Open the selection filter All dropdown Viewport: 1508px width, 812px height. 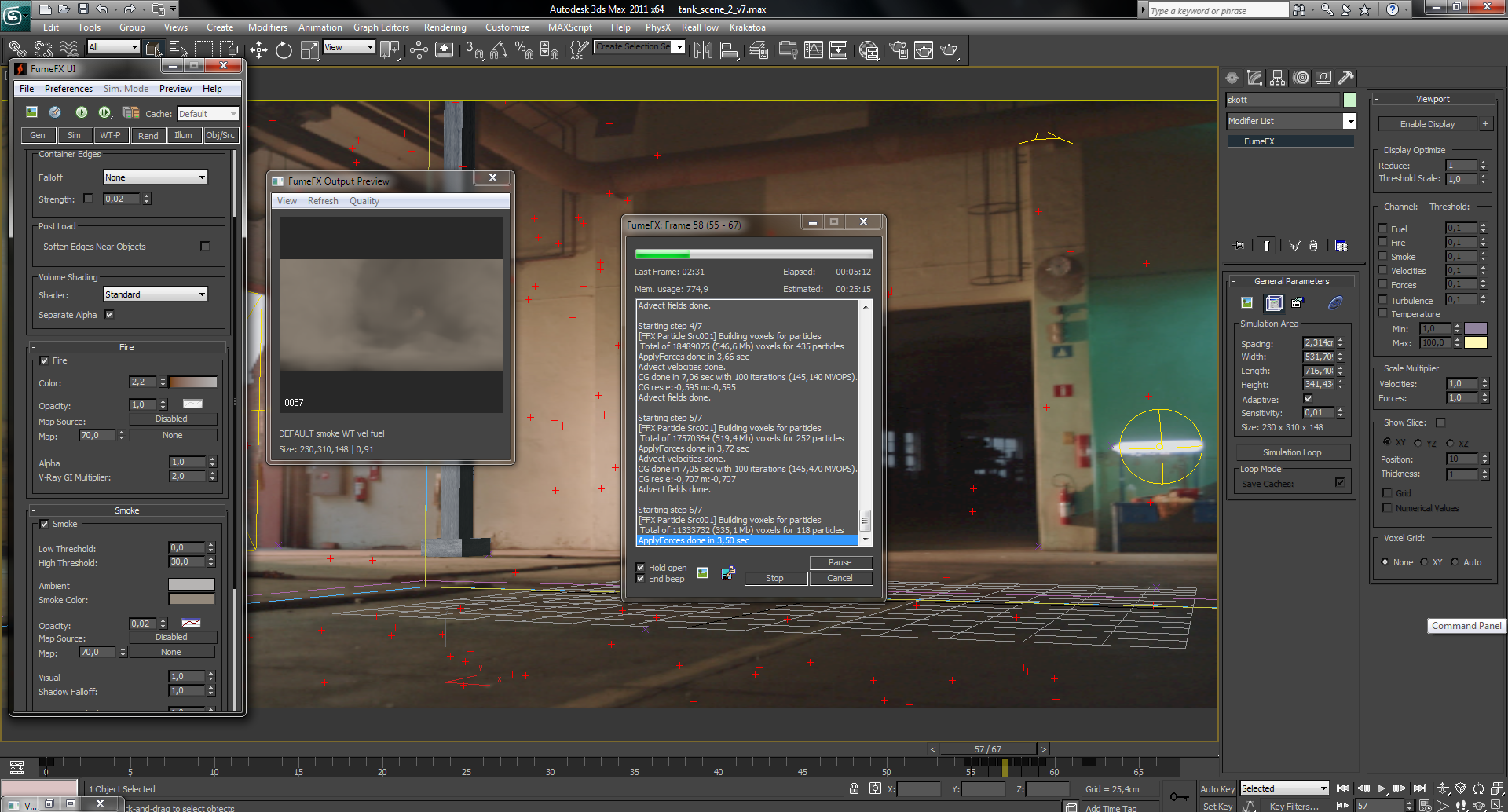tap(113, 47)
